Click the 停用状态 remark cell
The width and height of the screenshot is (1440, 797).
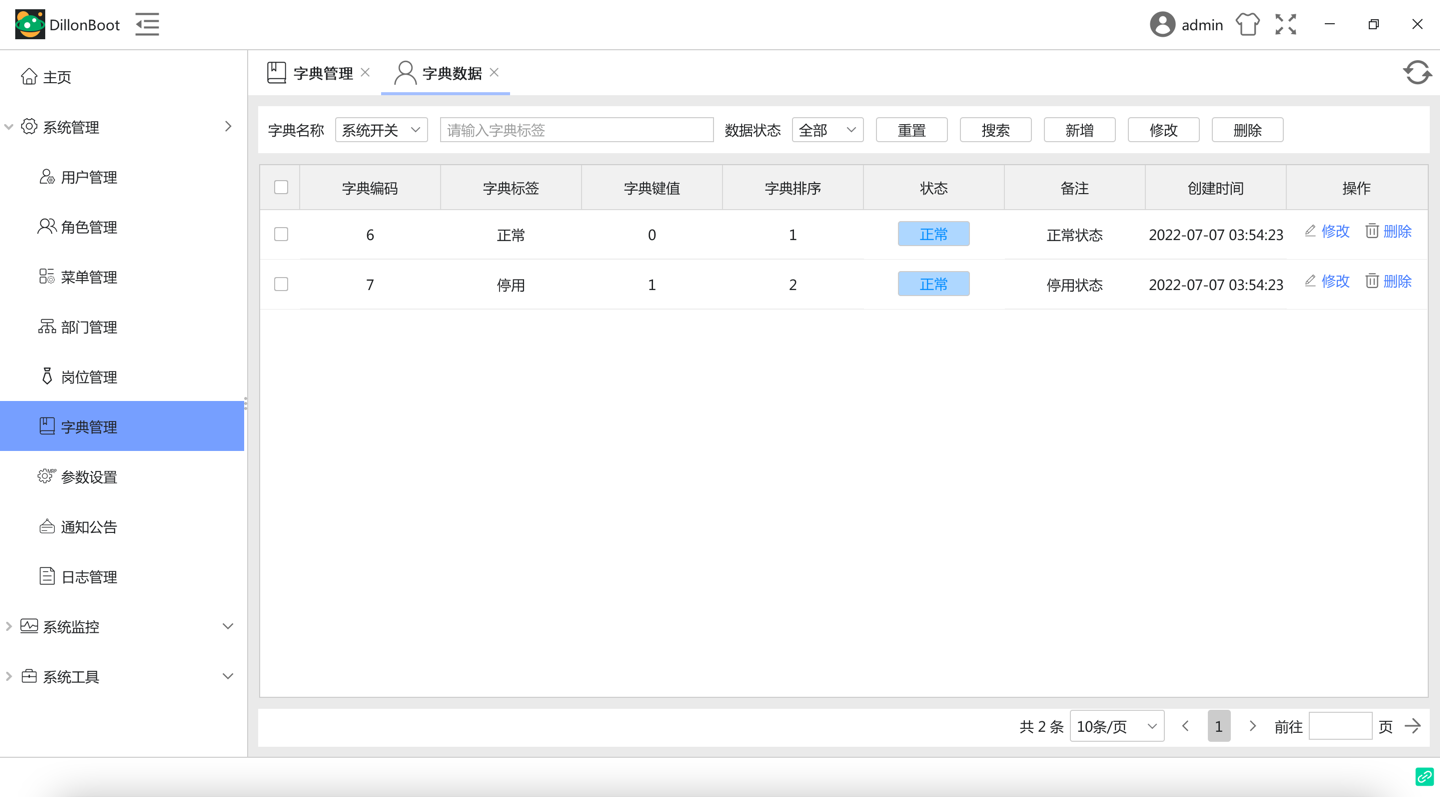tap(1075, 285)
